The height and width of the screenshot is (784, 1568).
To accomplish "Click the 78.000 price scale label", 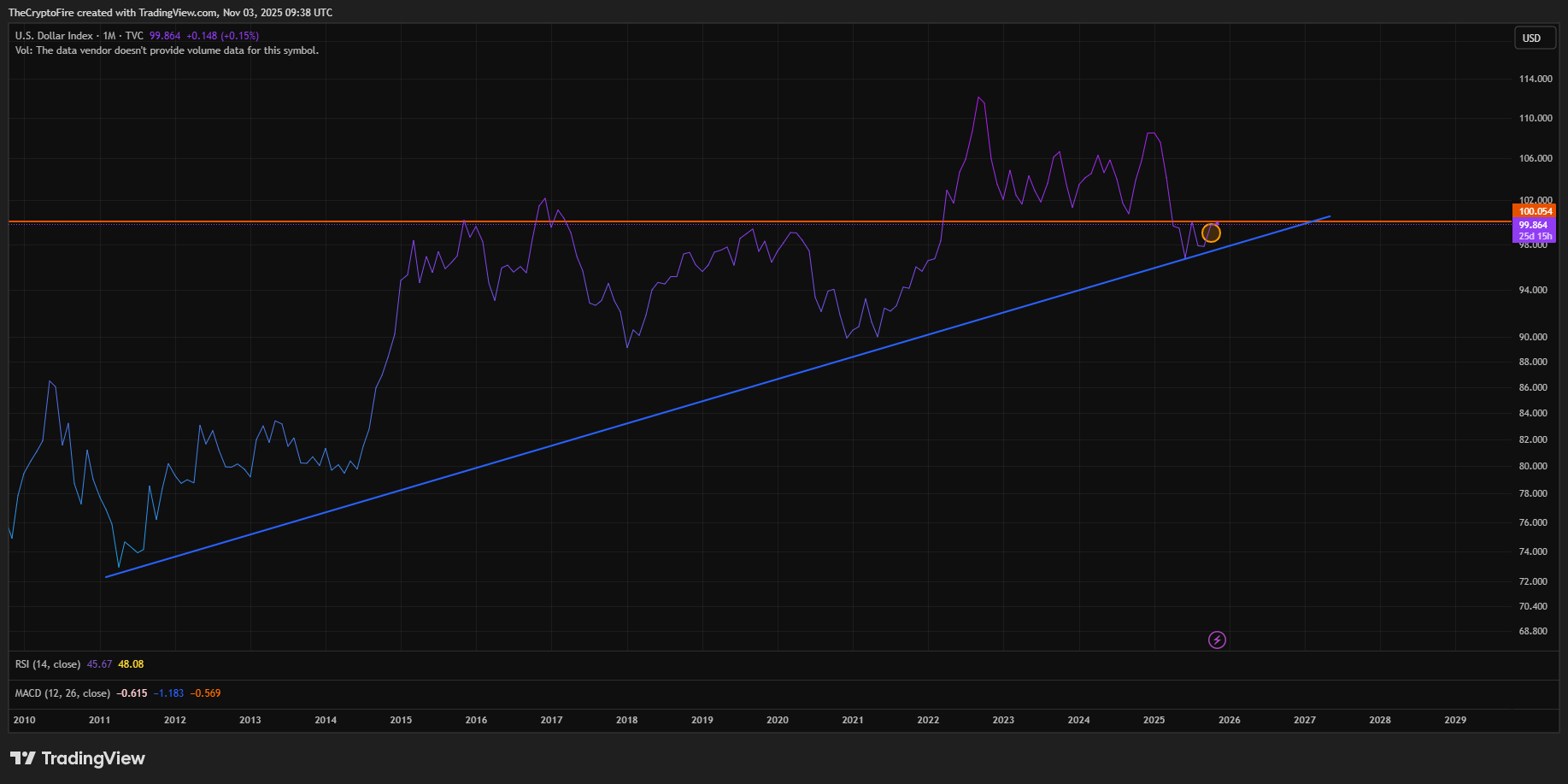I will click(x=1533, y=493).
